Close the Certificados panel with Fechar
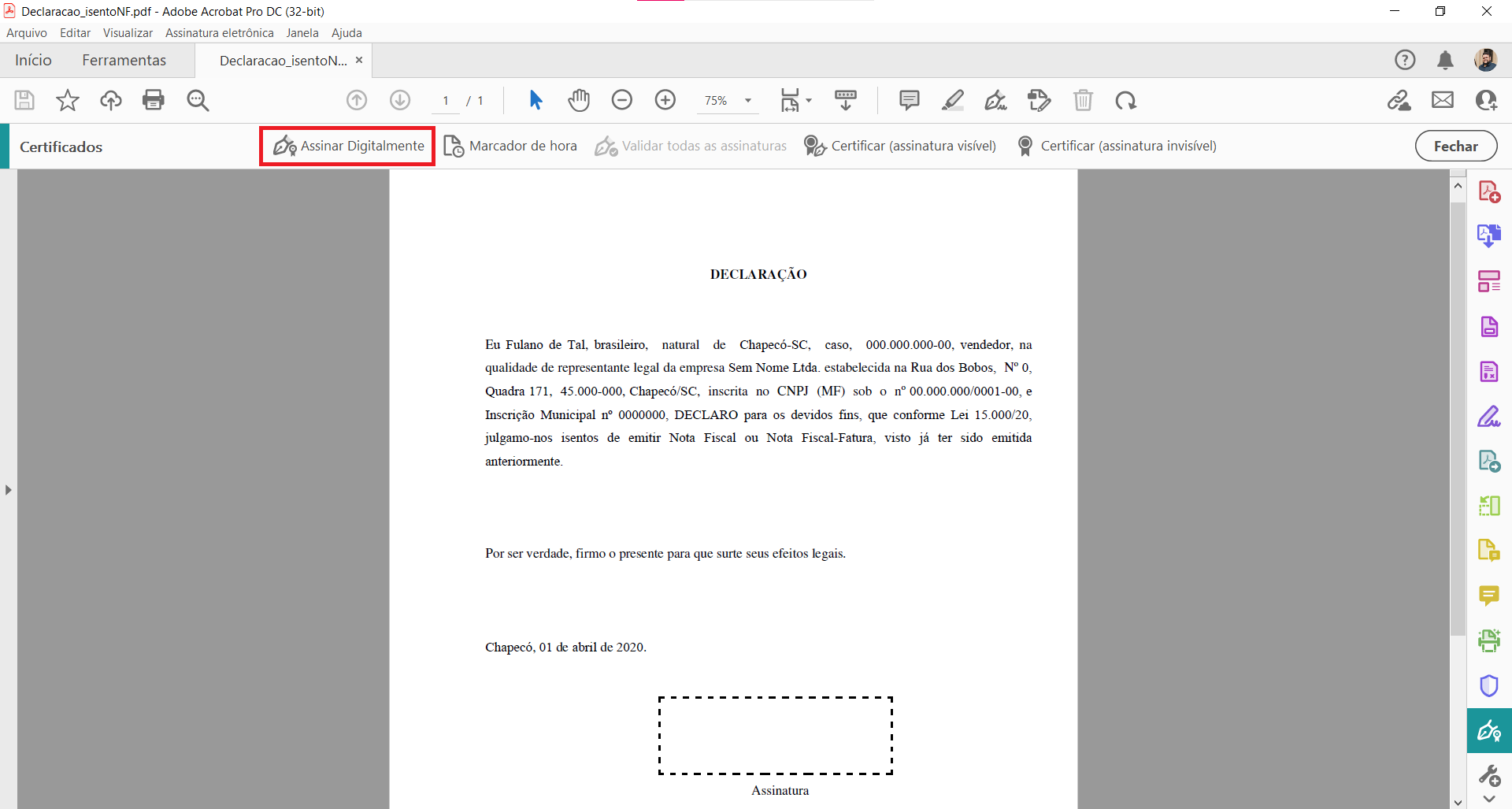The image size is (1512, 809). pyautogui.click(x=1455, y=146)
